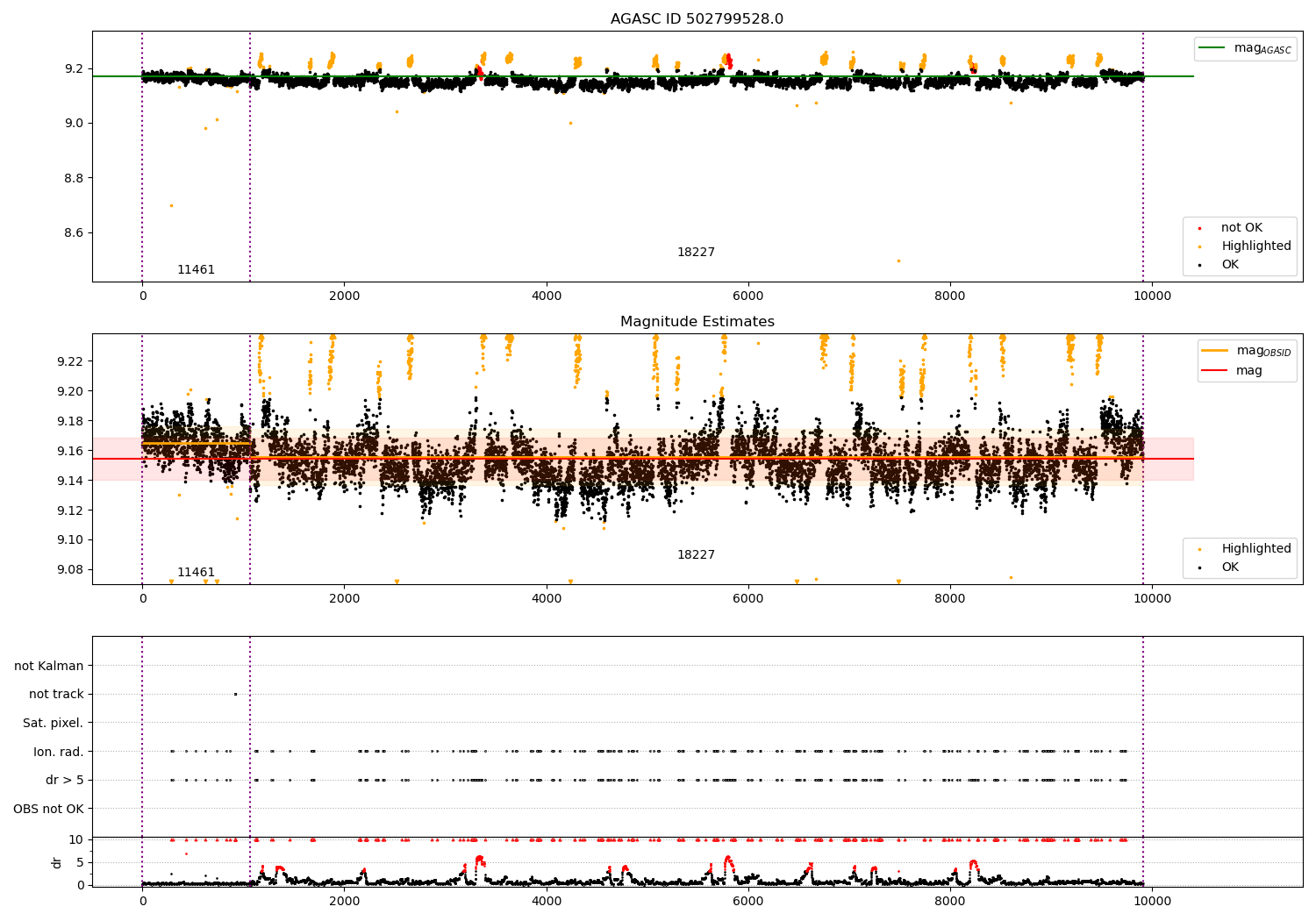Click x-axis tick '10000' under bottom dr plot

coord(1152,902)
